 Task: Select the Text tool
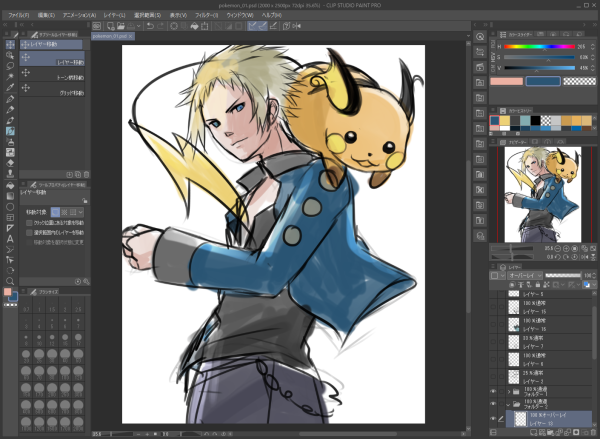[x=10, y=239]
